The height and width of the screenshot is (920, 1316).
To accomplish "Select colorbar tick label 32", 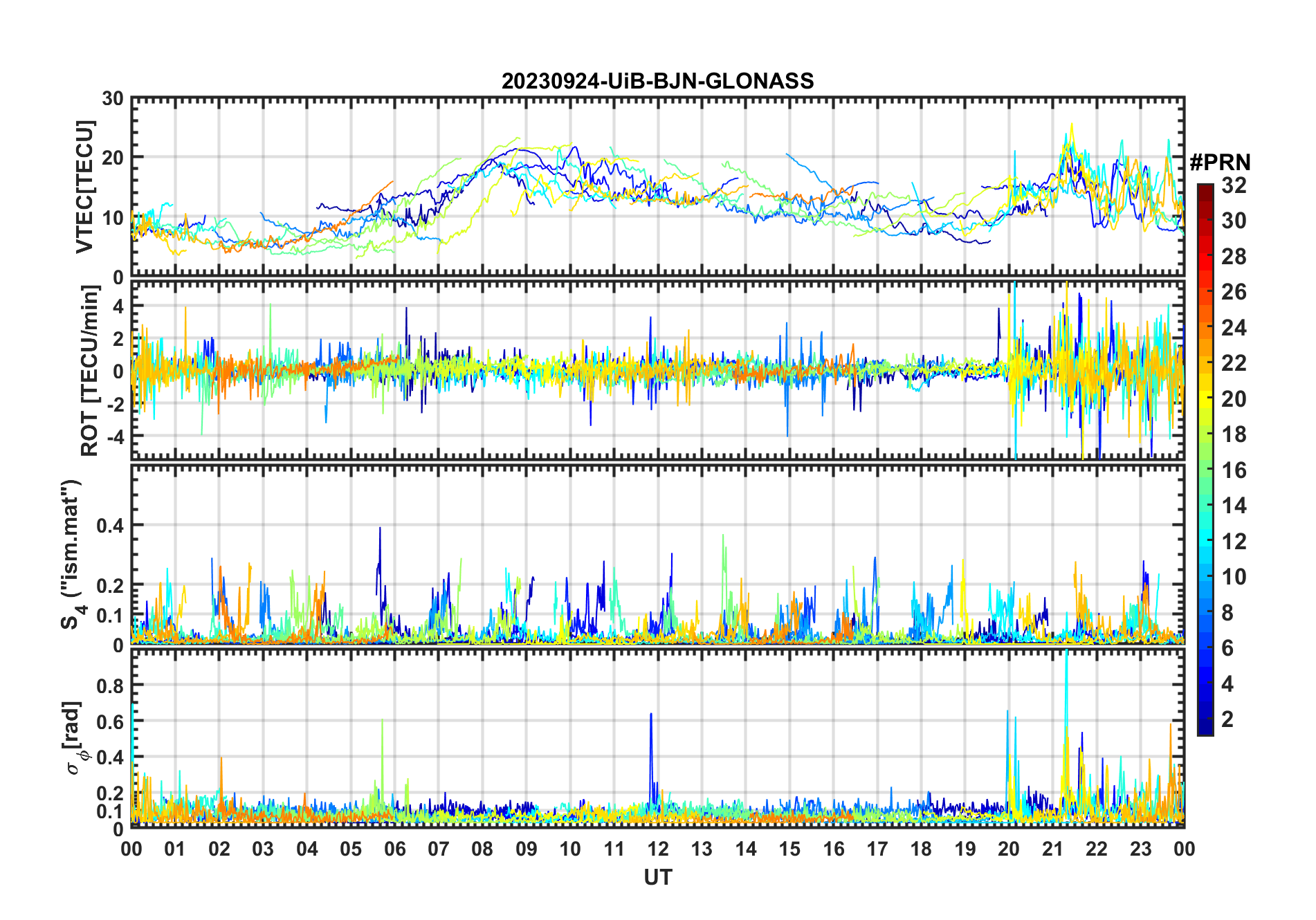I will (1234, 185).
